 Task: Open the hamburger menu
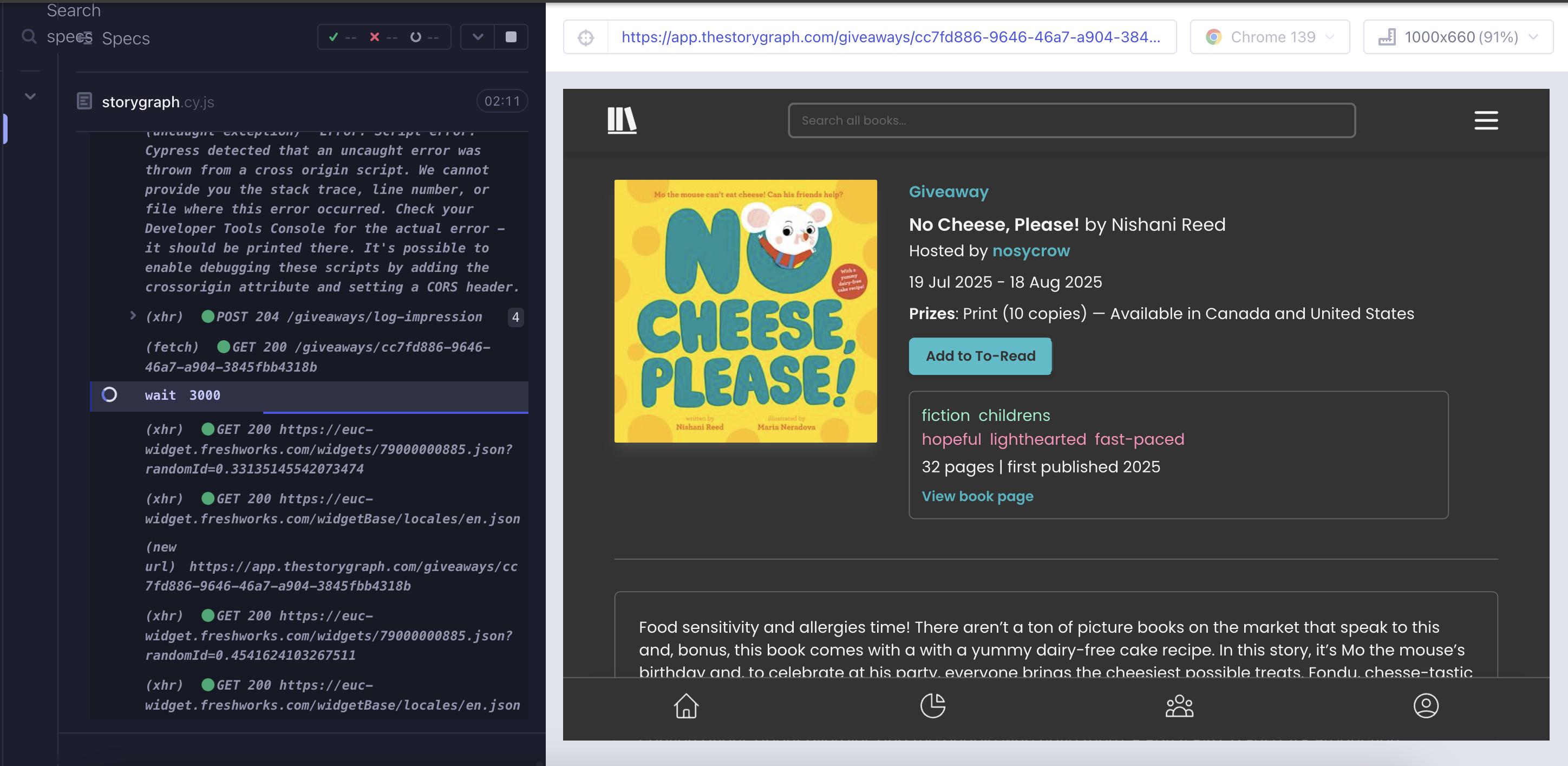[1486, 120]
